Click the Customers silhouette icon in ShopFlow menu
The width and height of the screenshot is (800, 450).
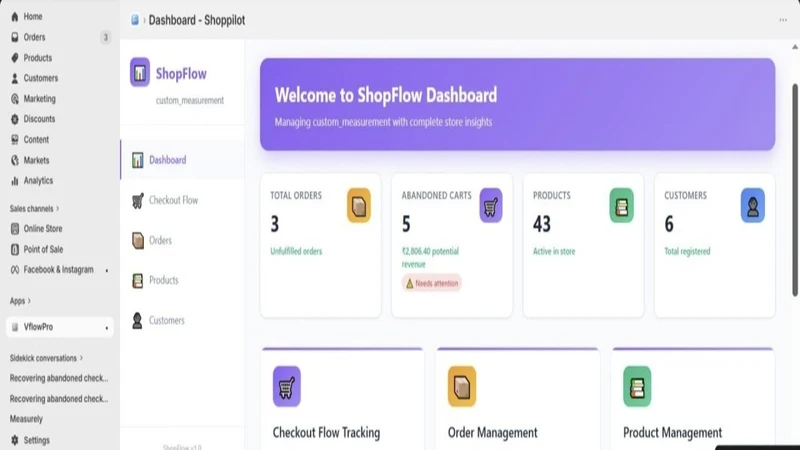137,320
